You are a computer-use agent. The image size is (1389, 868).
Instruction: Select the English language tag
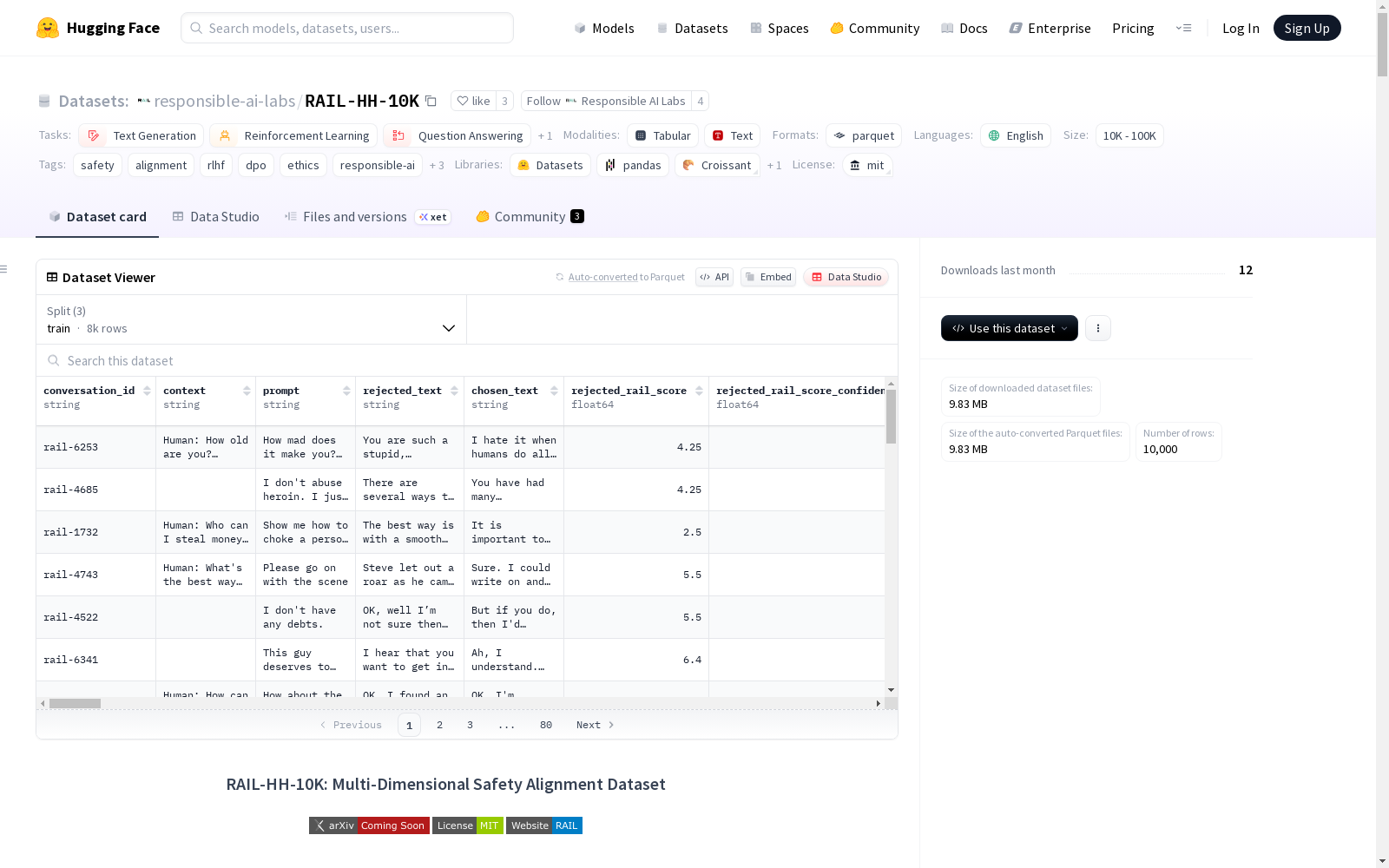coord(1016,135)
